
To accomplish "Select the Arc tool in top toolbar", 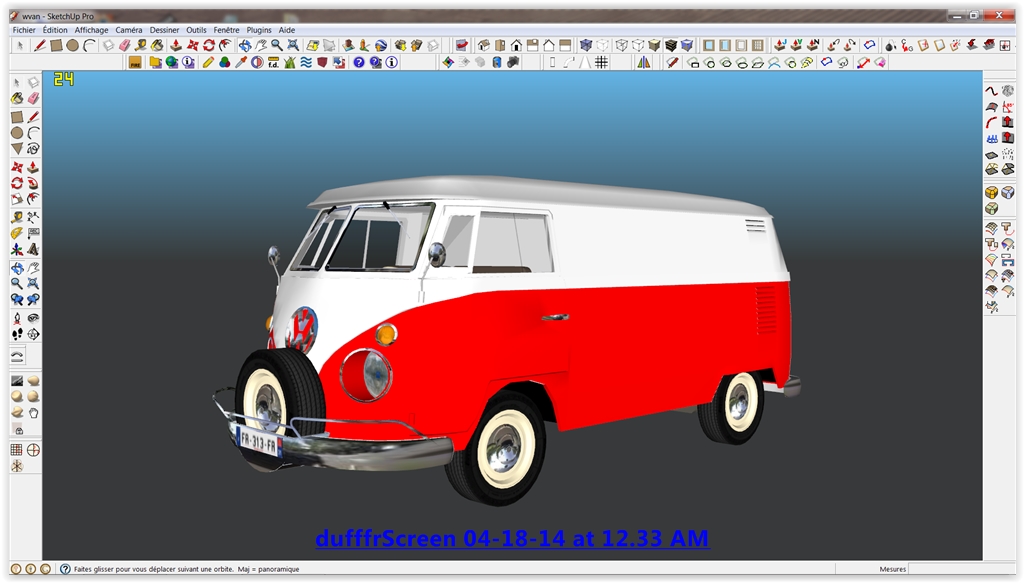I will coord(89,45).
